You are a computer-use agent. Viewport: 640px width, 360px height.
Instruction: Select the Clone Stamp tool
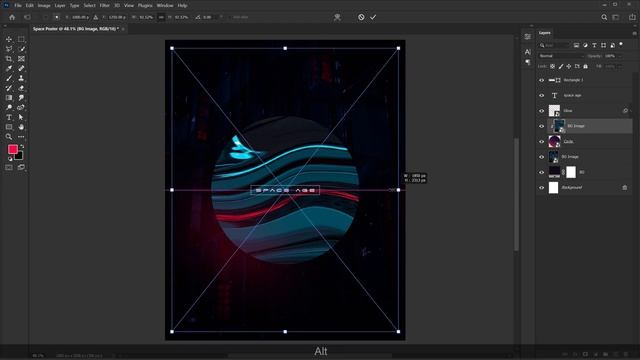coord(21,78)
